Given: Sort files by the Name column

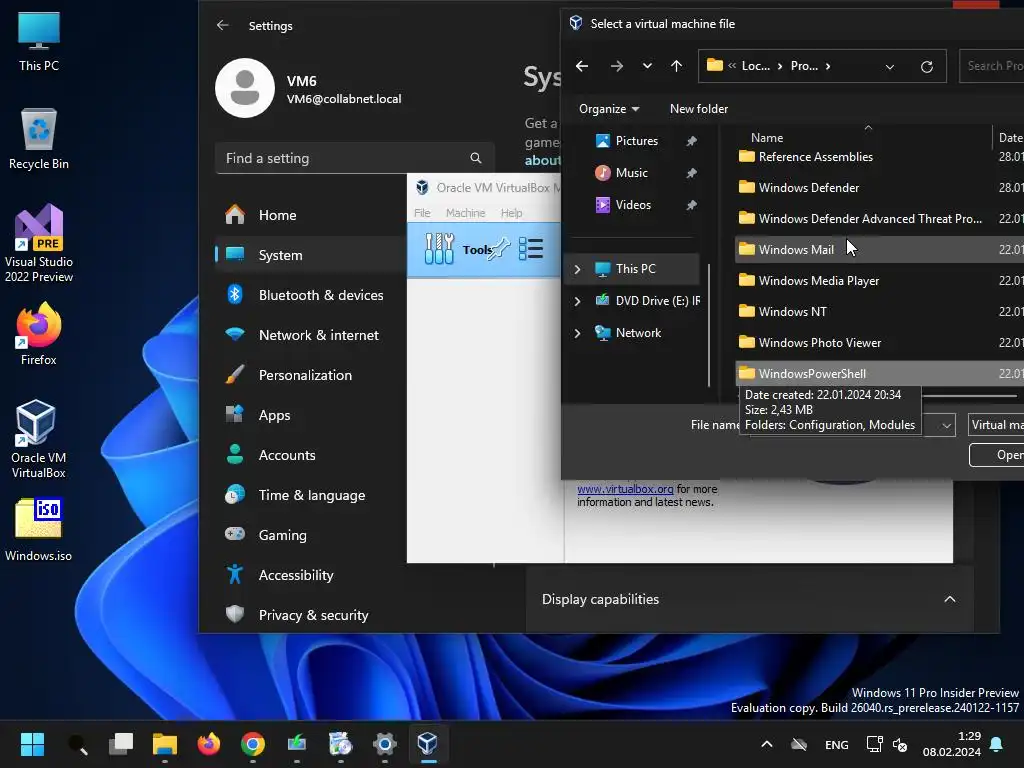Looking at the screenshot, I should (x=767, y=138).
